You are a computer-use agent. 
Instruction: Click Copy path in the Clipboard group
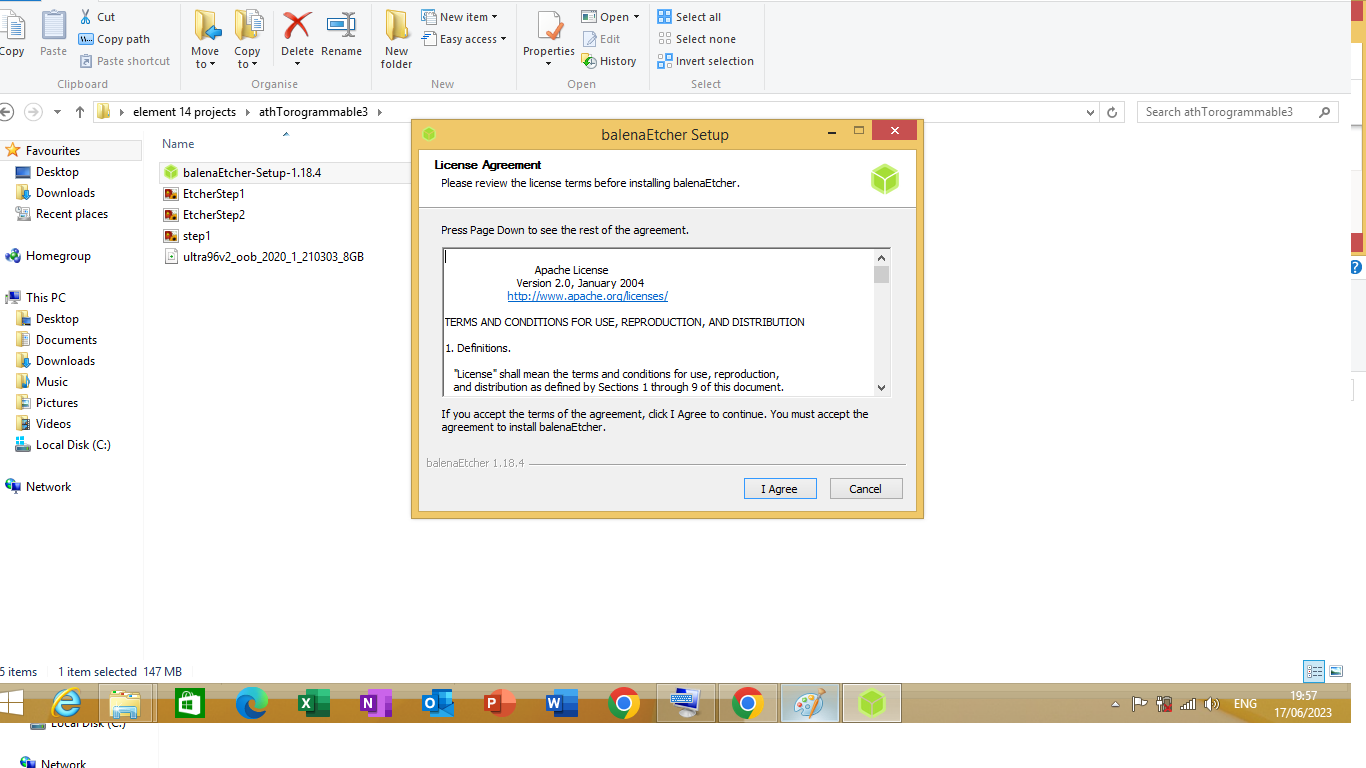click(114, 39)
